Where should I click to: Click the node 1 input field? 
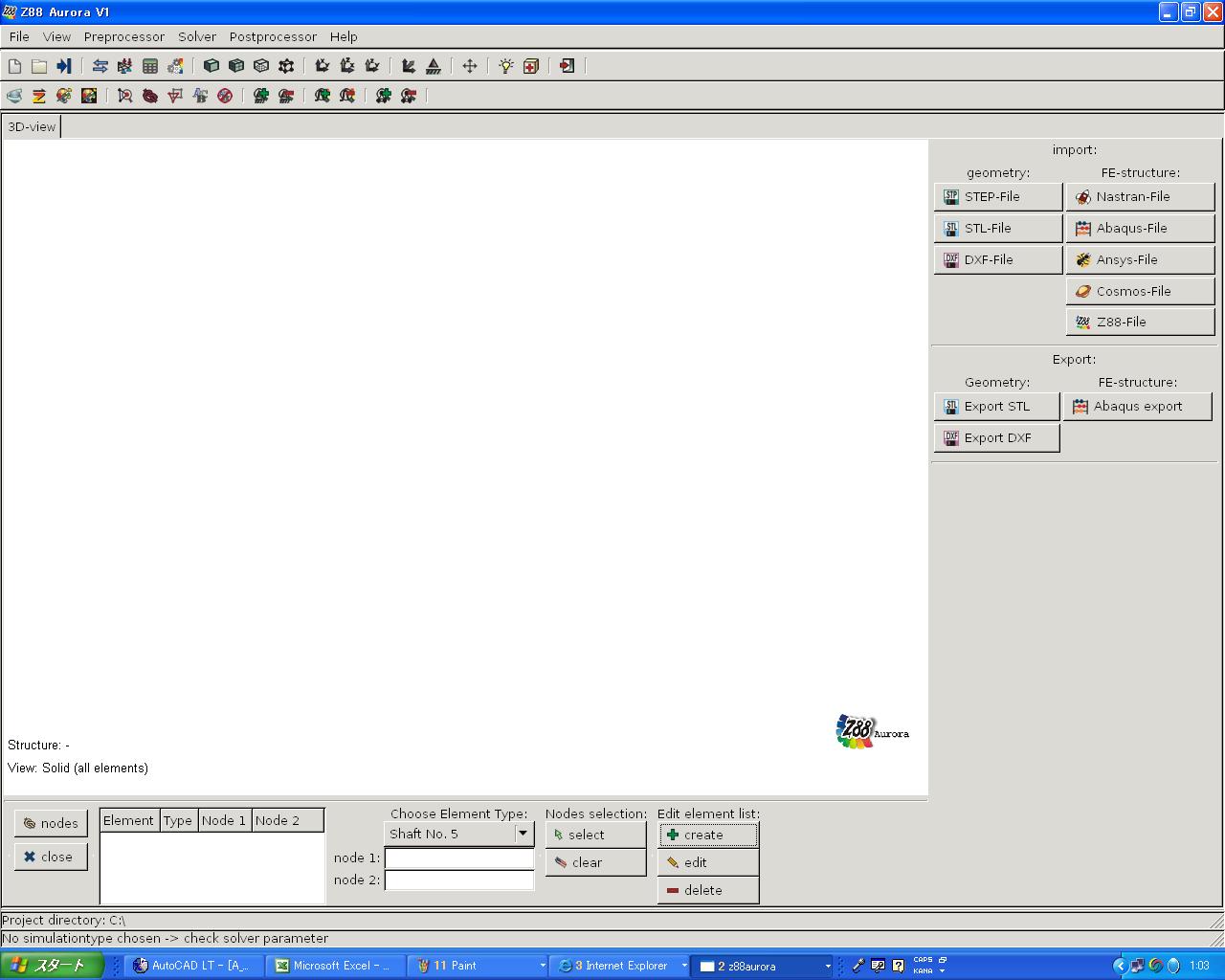point(459,858)
